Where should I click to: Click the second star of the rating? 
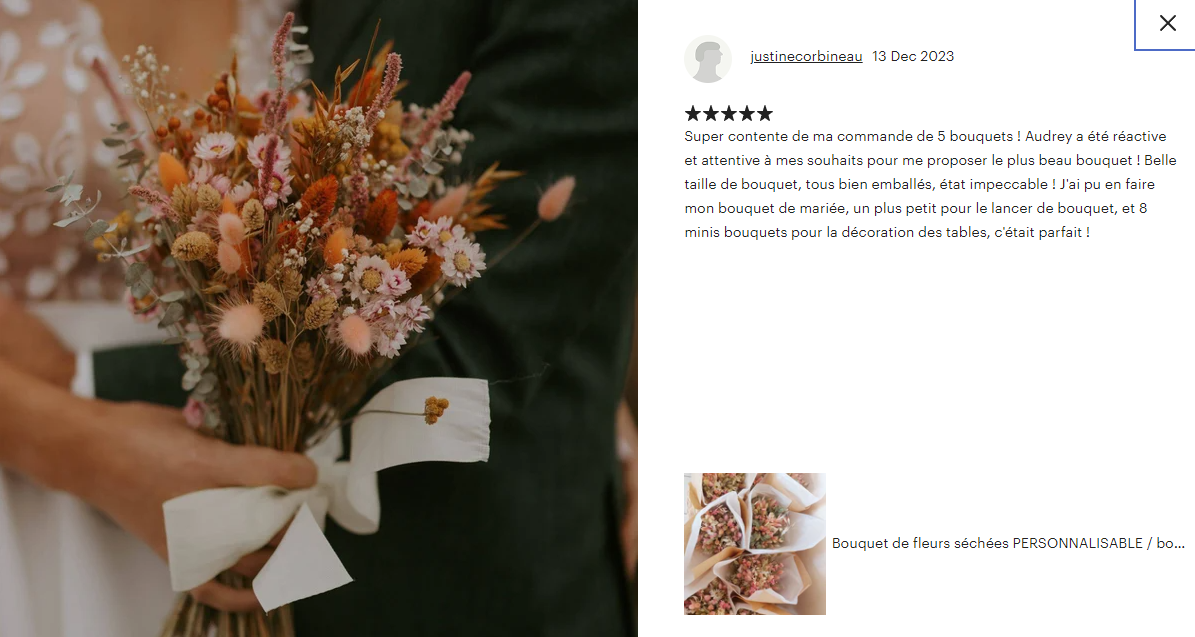point(710,114)
